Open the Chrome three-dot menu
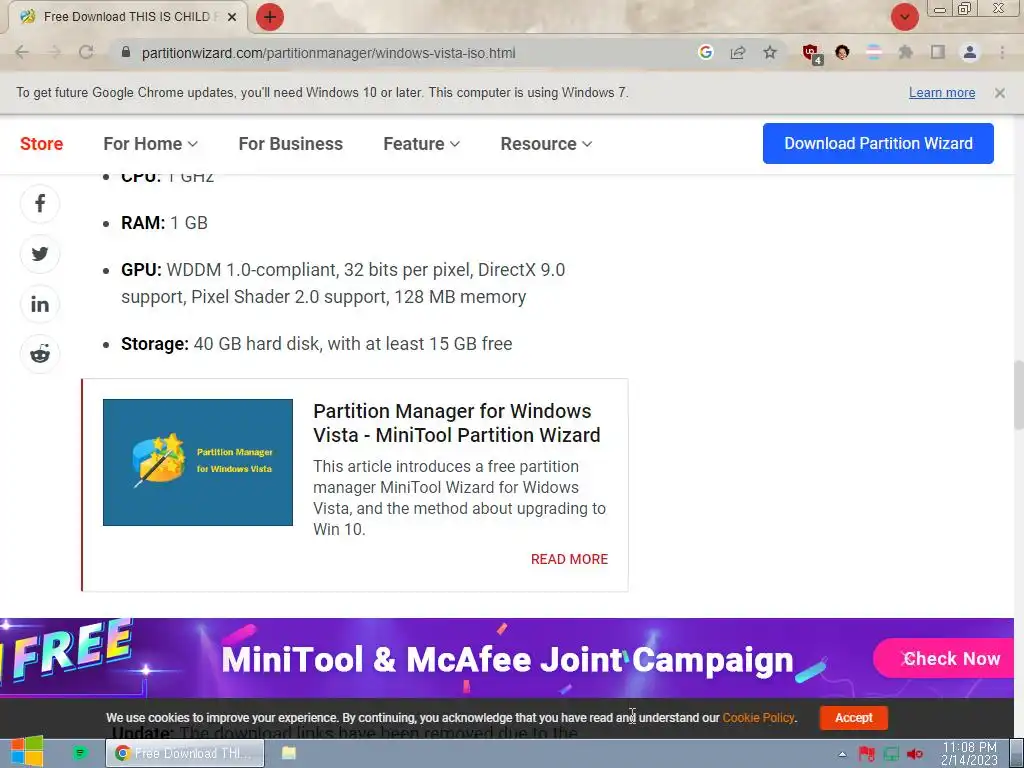Image resolution: width=1024 pixels, height=768 pixels. [x=1002, y=52]
